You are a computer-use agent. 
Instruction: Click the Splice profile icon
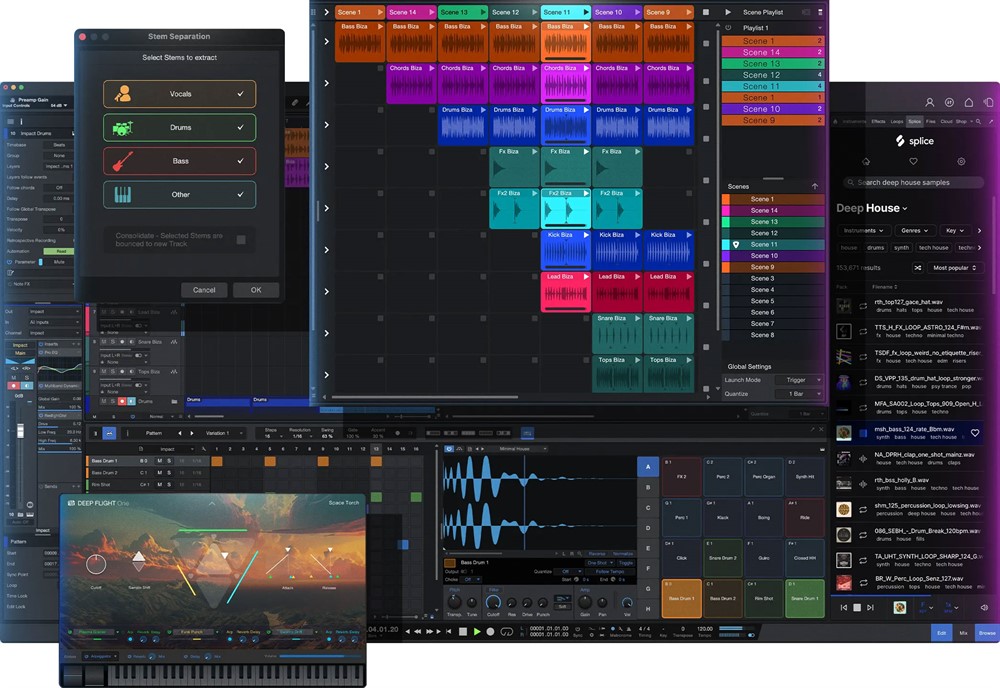930,102
